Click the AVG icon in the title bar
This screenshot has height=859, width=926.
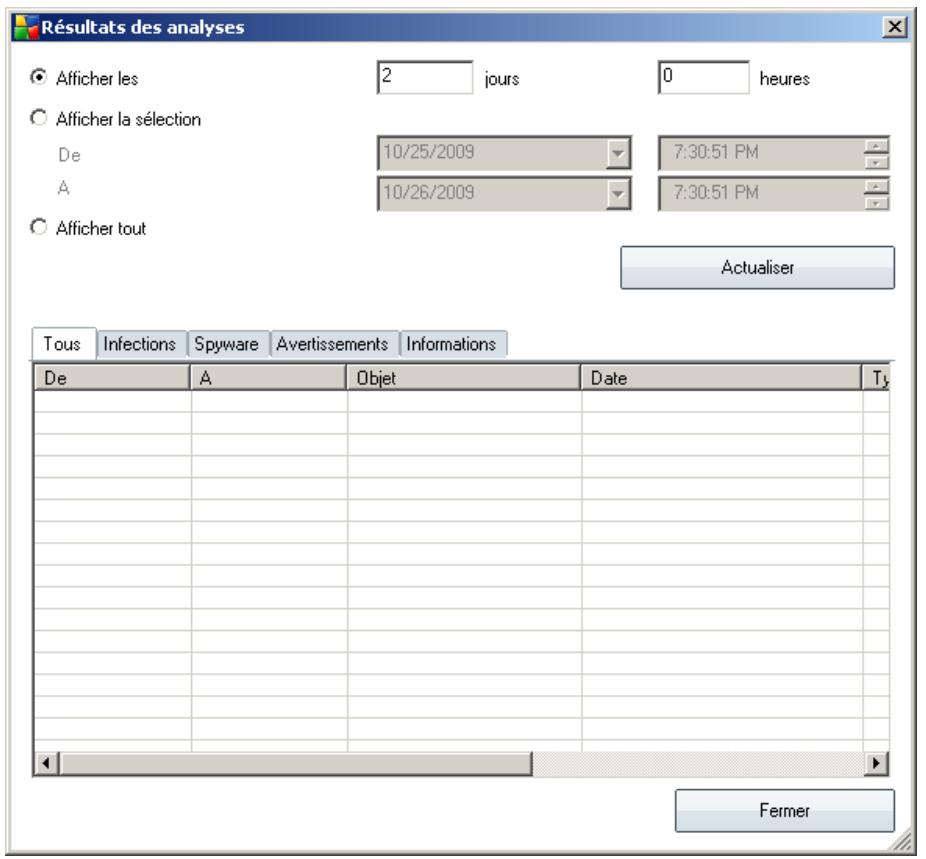(x=25, y=27)
